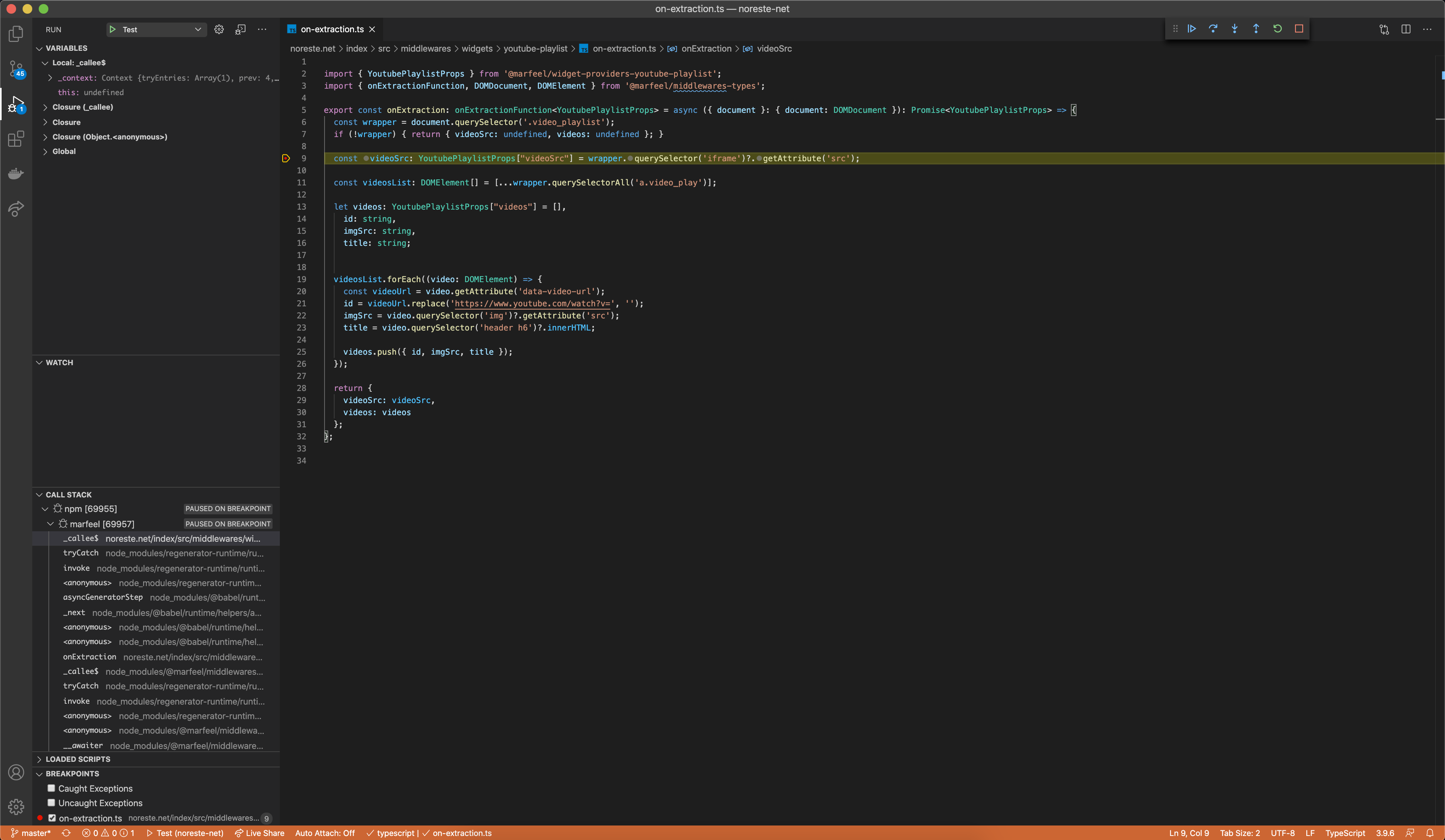Expand Closure (_callee) scope
Viewport: 1445px width, 840px height.
click(x=45, y=107)
